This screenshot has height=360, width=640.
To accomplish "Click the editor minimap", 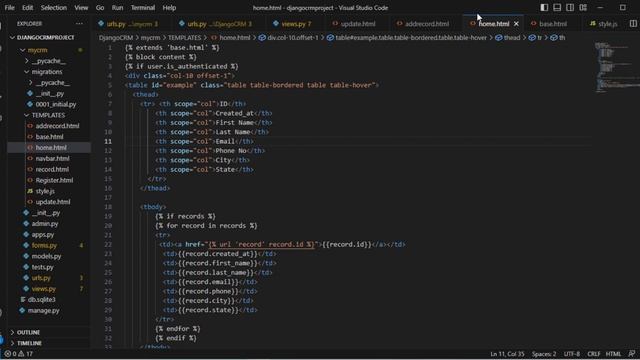I will tap(616, 67).
